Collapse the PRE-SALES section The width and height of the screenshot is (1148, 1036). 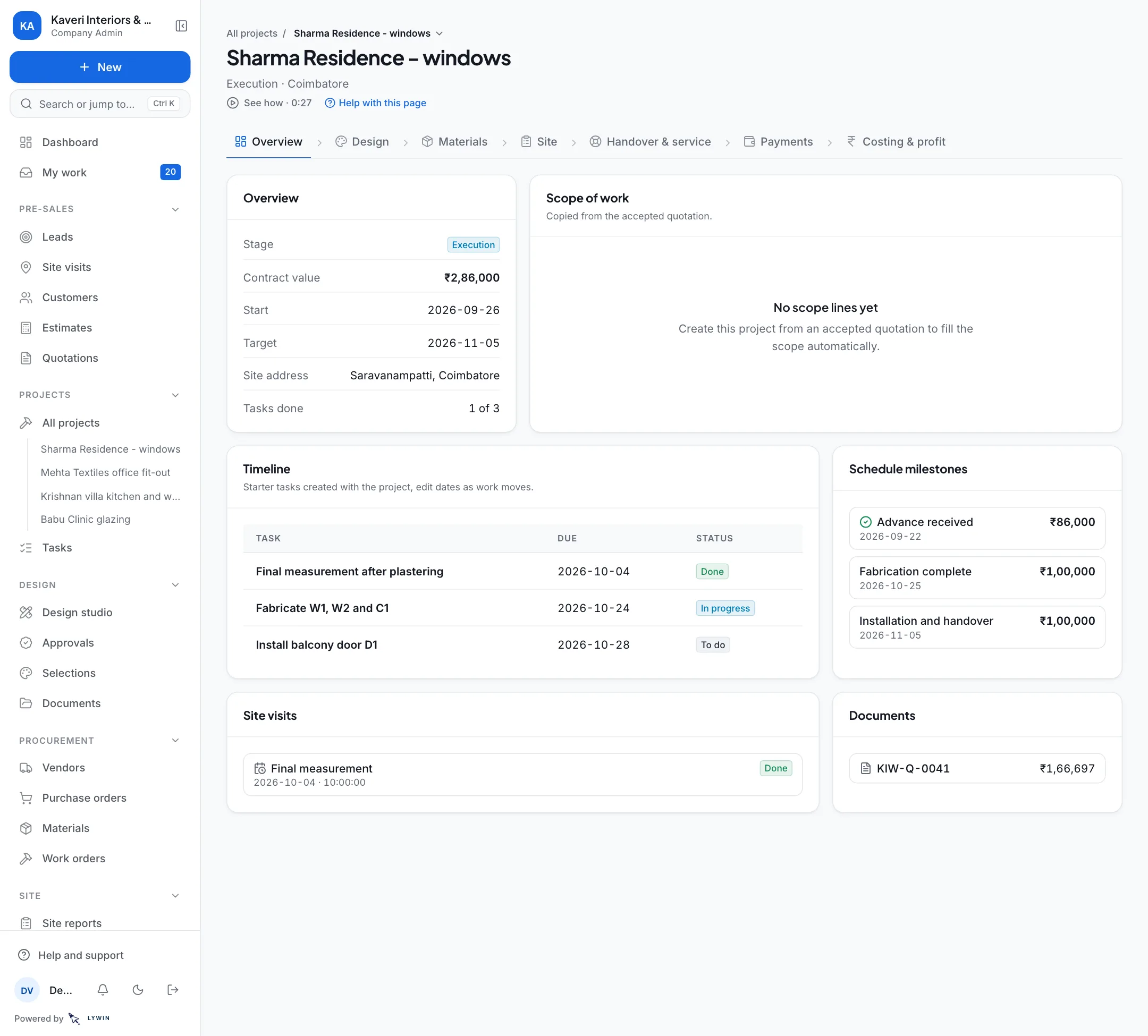tap(175, 209)
